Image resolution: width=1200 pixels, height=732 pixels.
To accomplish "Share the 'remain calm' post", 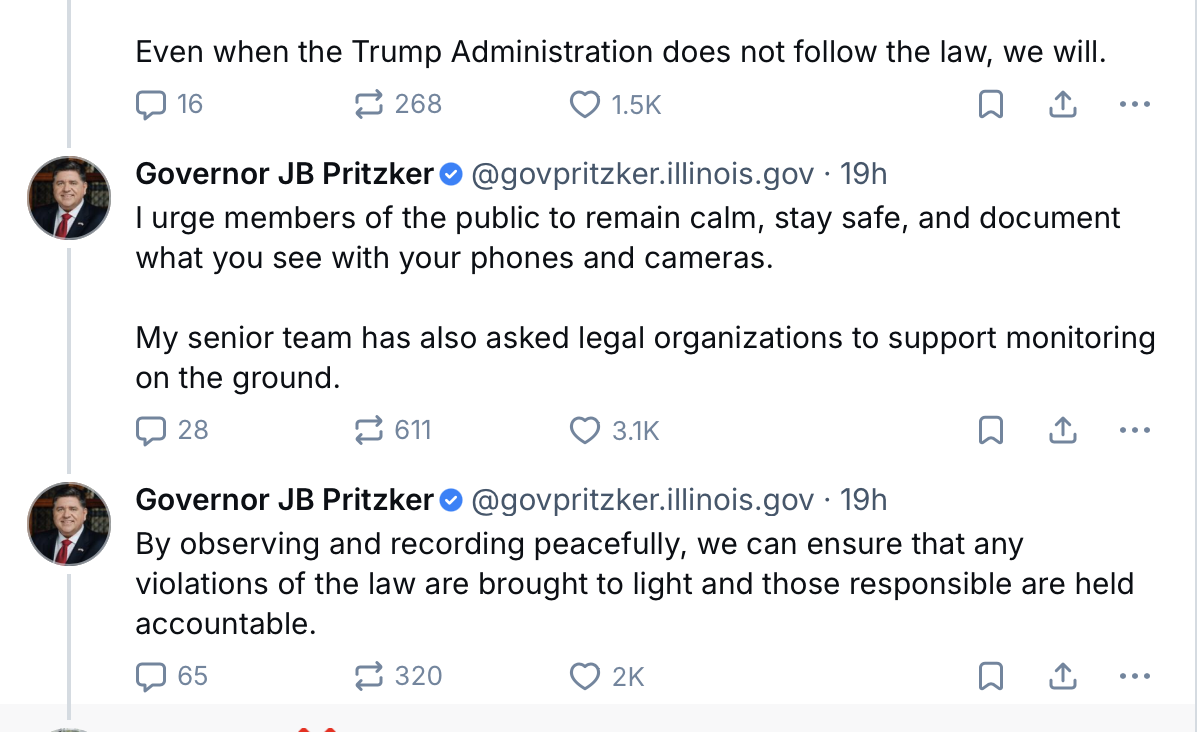I will pyautogui.click(x=1062, y=430).
